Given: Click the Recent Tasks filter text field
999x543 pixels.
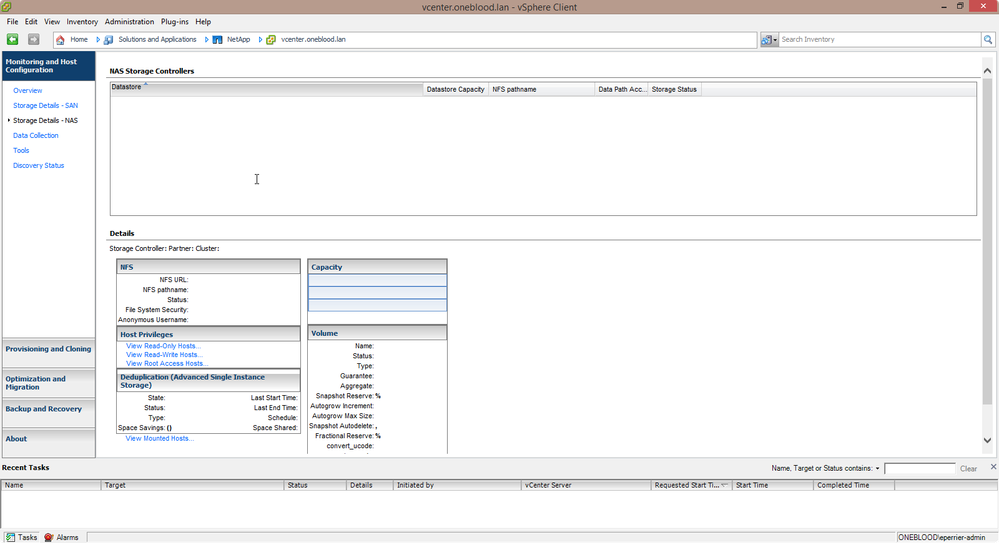Looking at the screenshot, I should point(919,468).
